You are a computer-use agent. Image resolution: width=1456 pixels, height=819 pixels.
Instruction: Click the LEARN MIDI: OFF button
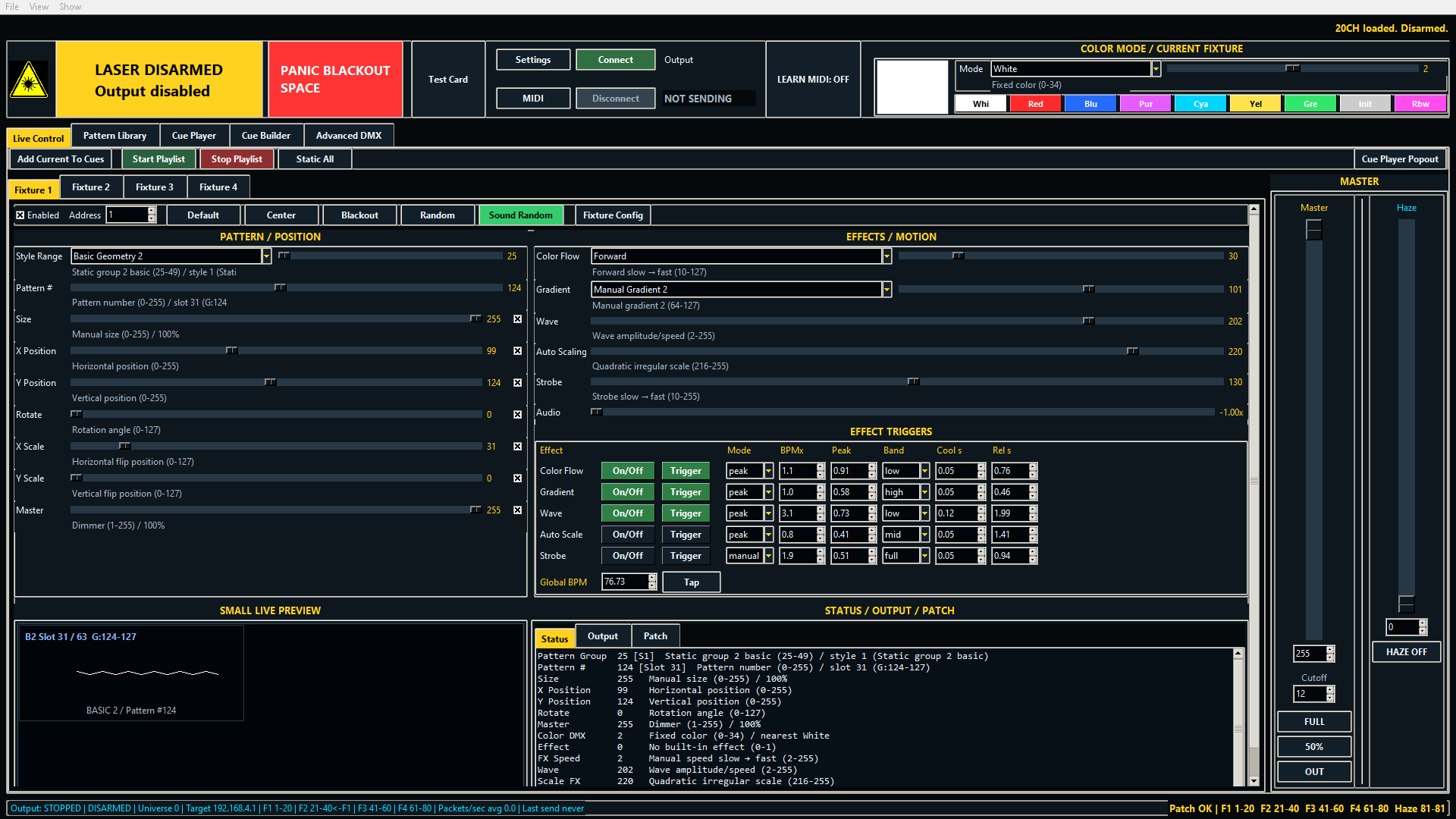point(813,80)
